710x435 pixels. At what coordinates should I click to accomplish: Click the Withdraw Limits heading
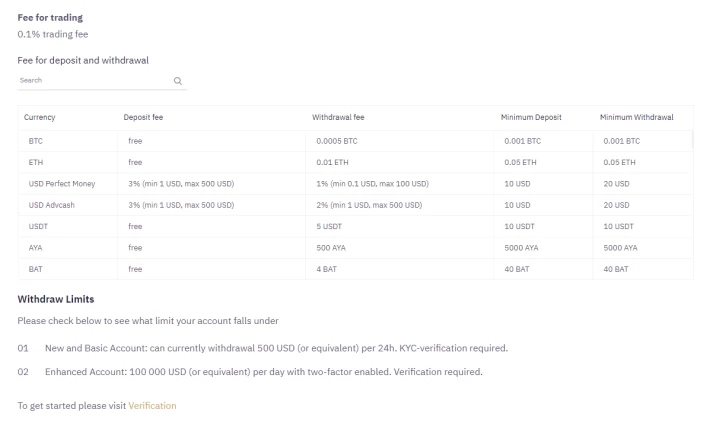56,299
